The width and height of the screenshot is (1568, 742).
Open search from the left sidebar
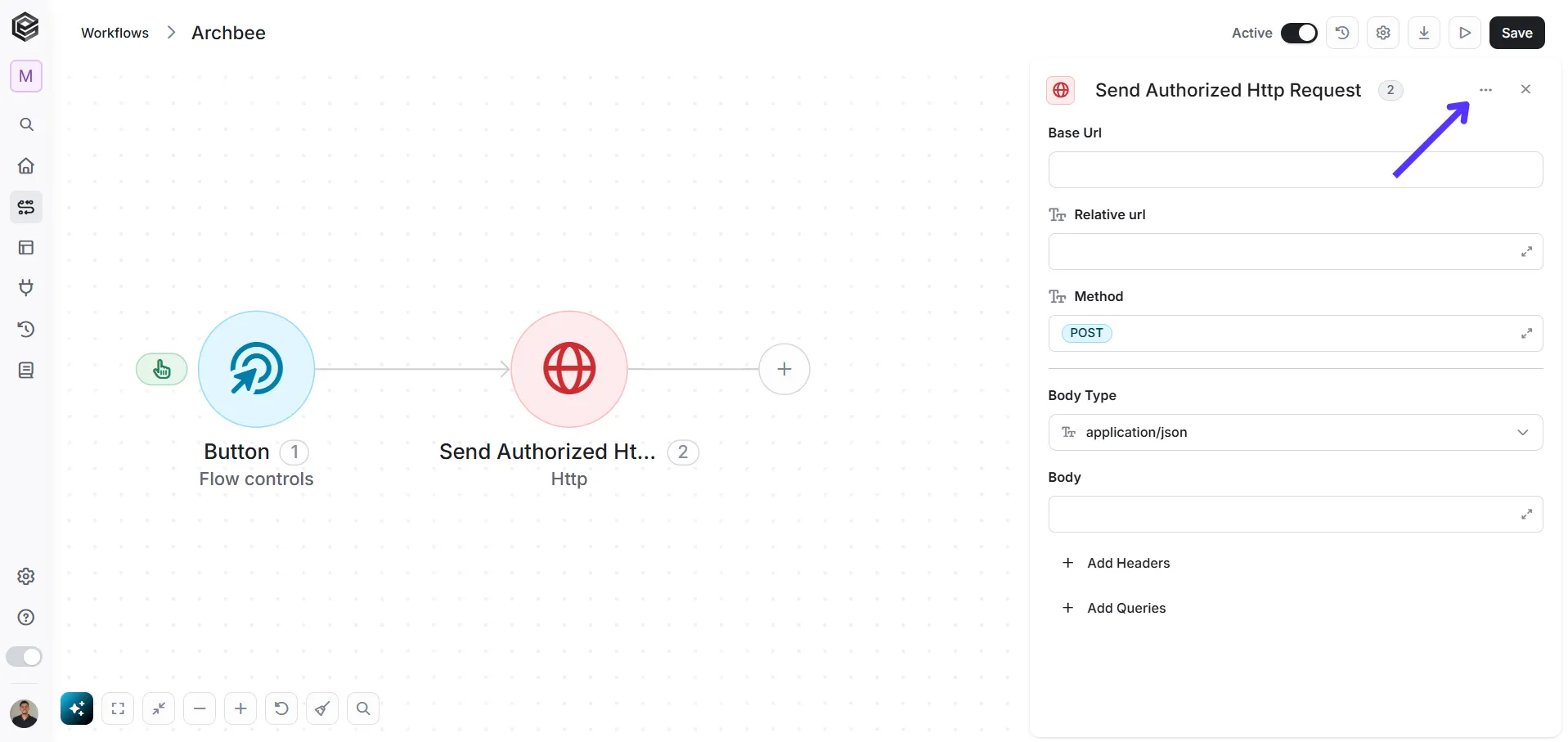26,124
